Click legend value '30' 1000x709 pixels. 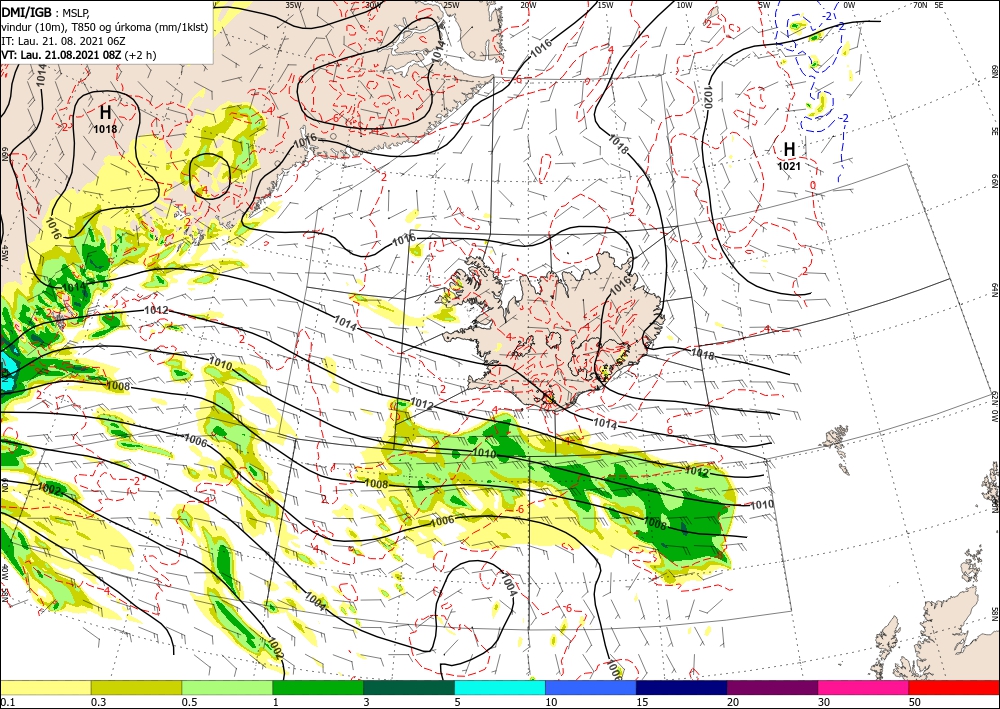[x=824, y=703]
